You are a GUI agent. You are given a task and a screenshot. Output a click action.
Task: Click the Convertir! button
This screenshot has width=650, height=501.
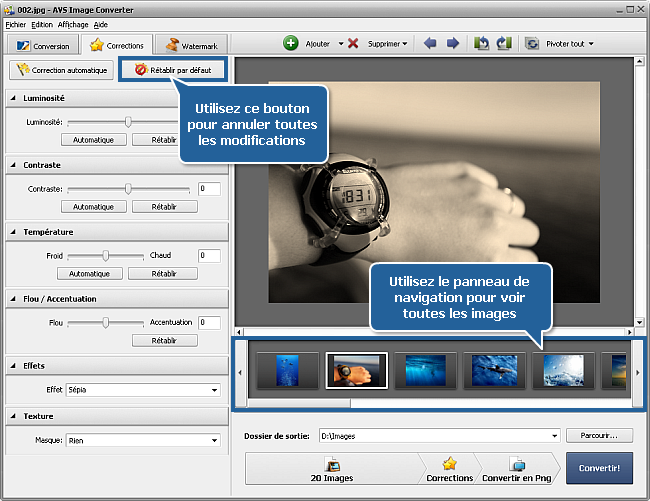pyautogui.click(x=598, y=468)
